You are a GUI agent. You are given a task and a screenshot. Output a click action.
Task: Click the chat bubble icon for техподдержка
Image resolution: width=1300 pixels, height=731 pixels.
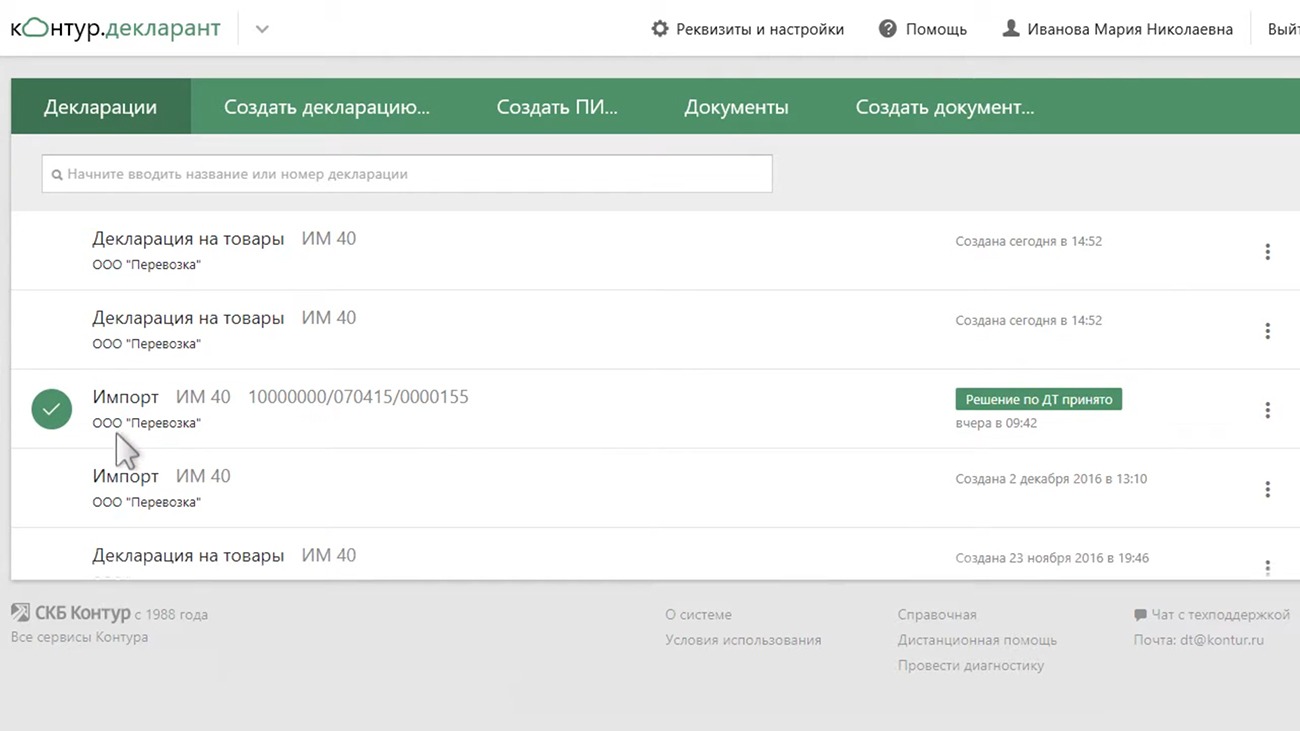pyautogui.click(x=1140, y=615)
